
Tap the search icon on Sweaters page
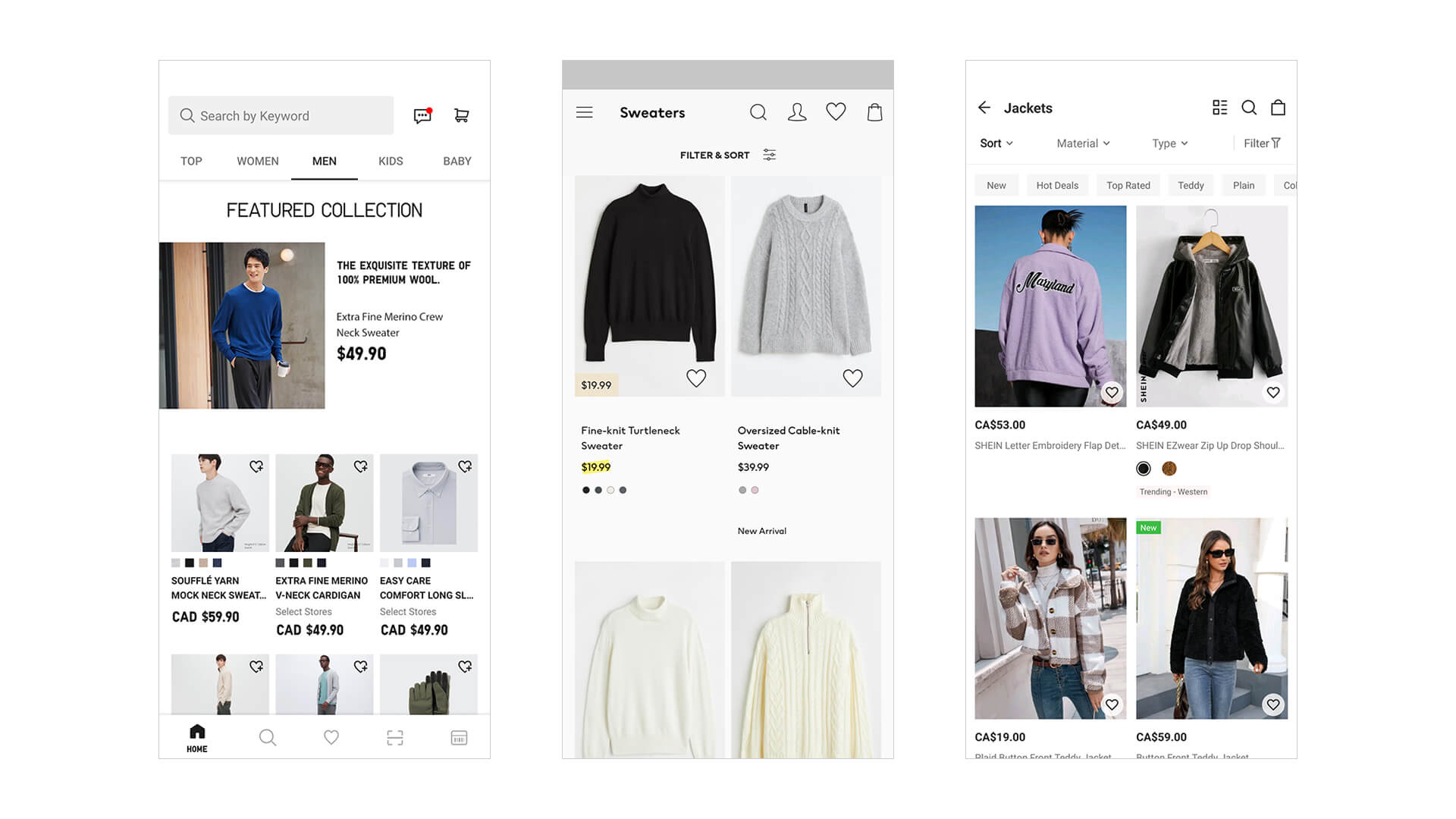(x=758, y=112)
